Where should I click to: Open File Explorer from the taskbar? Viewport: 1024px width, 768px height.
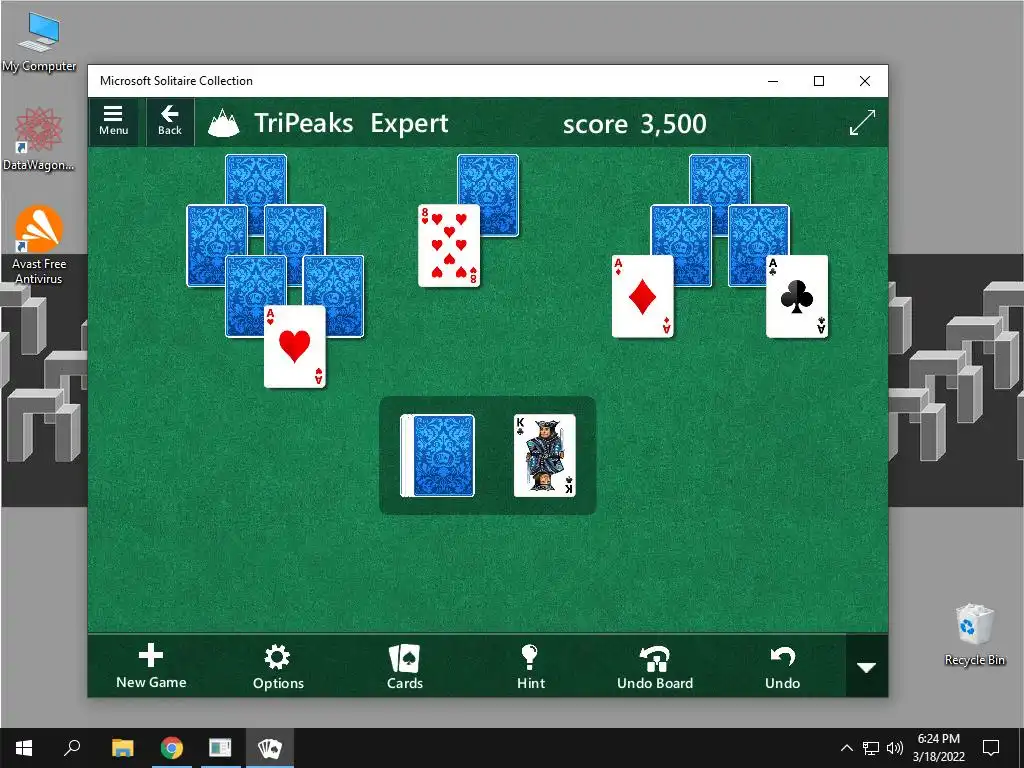click(x=123, y=748)
